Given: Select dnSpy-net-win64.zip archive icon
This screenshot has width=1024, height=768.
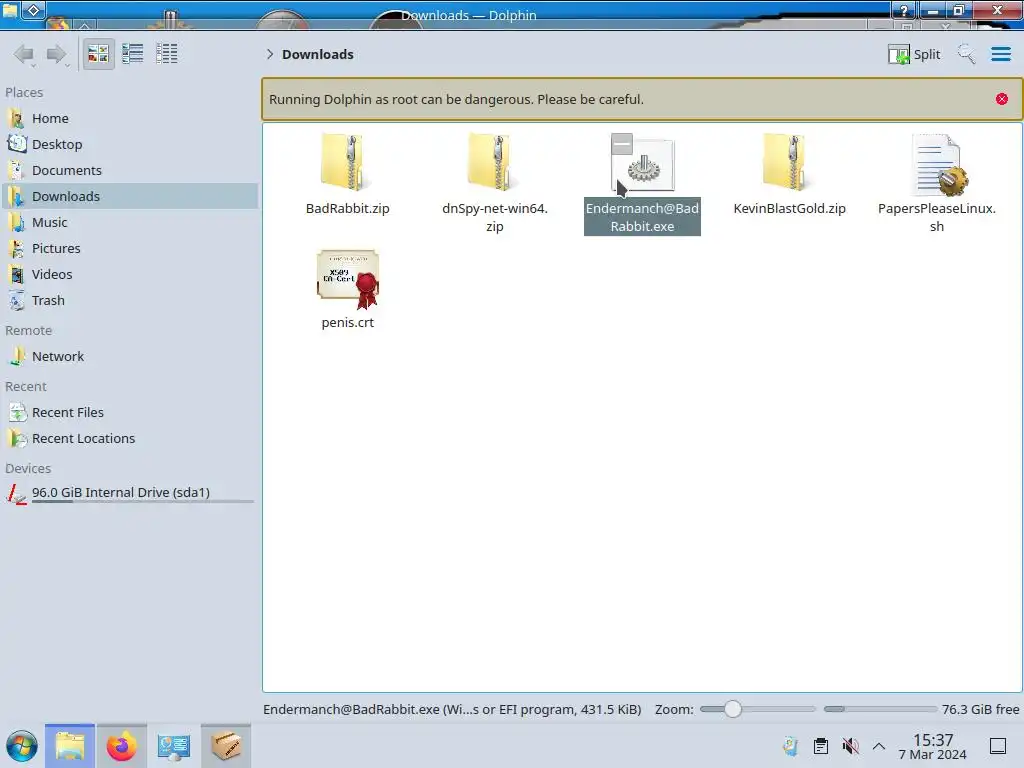Looking at the screenshot, I should point(493,162).
